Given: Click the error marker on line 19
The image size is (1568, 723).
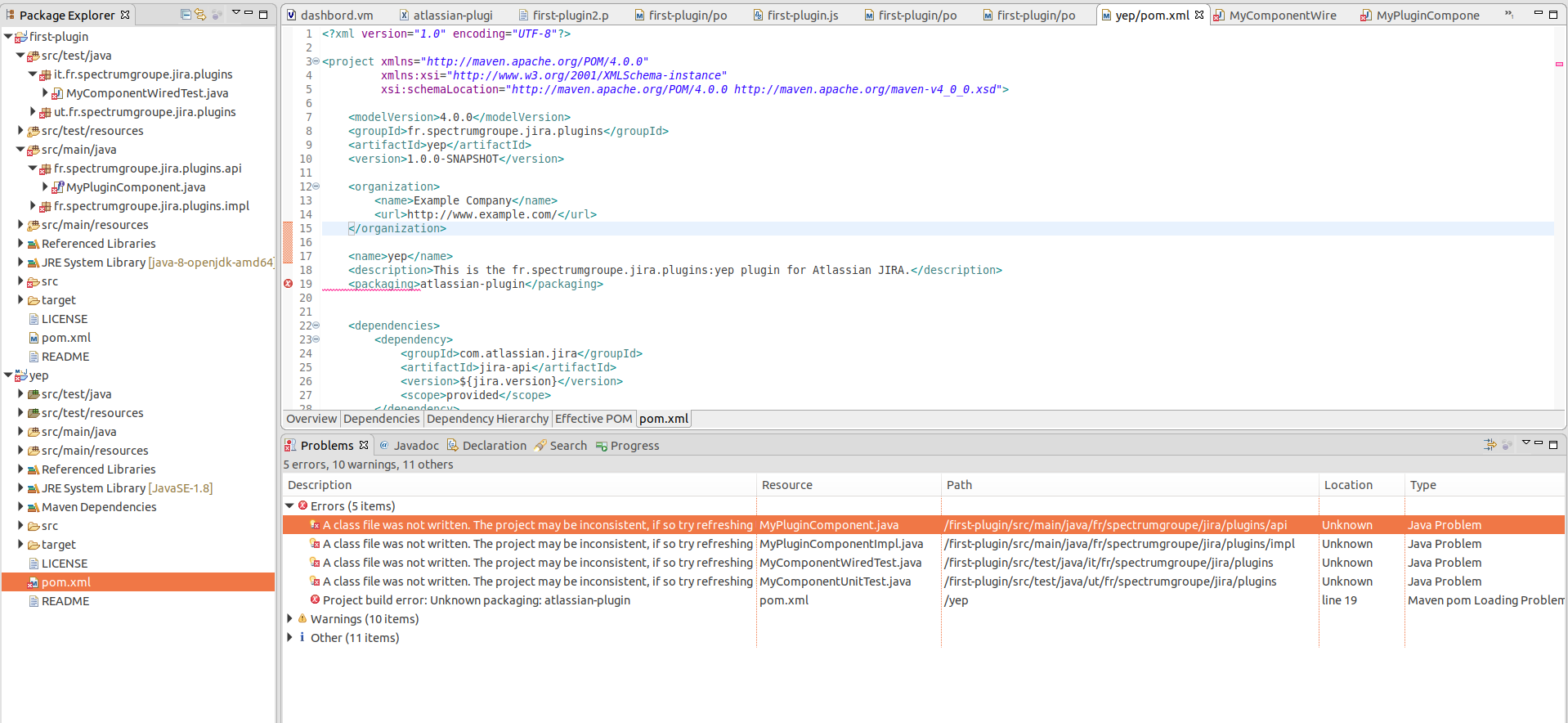Looking at the screenshot, I should pos(288,284).
